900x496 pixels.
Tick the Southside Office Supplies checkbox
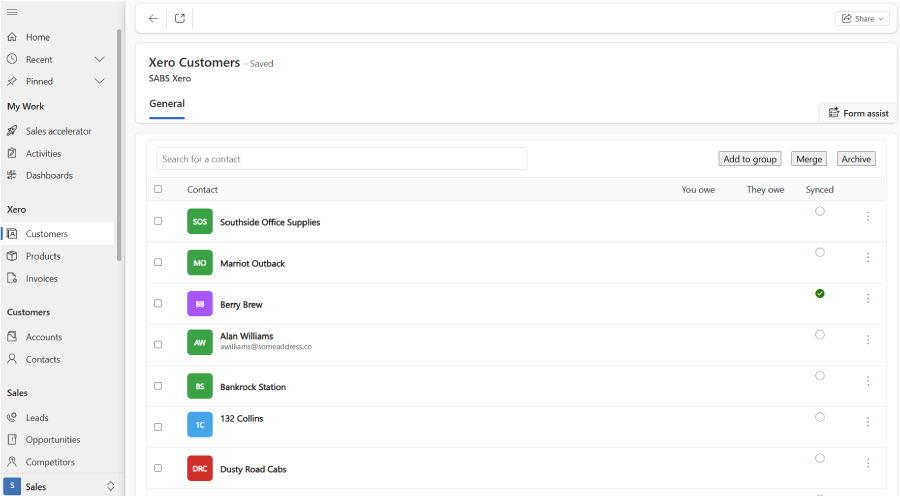[x=158, y=221]
